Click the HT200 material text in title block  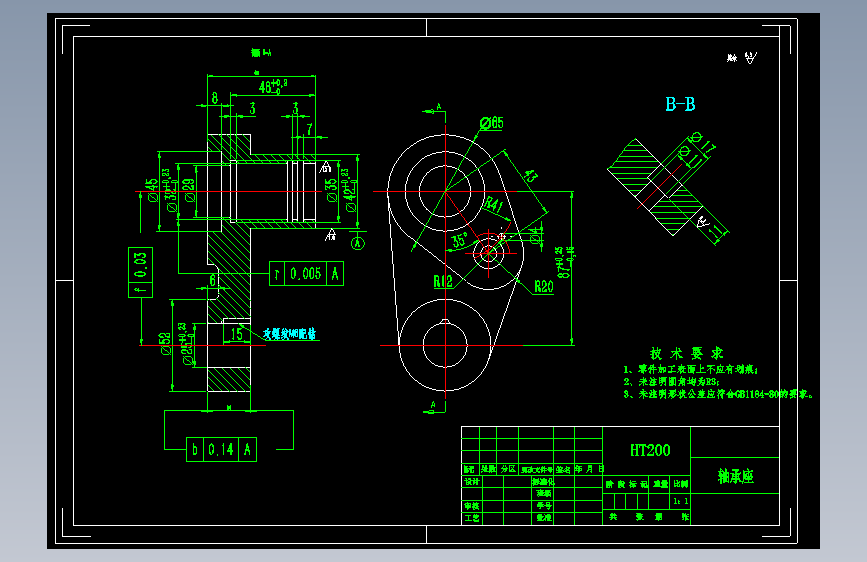tap(650, 450)
